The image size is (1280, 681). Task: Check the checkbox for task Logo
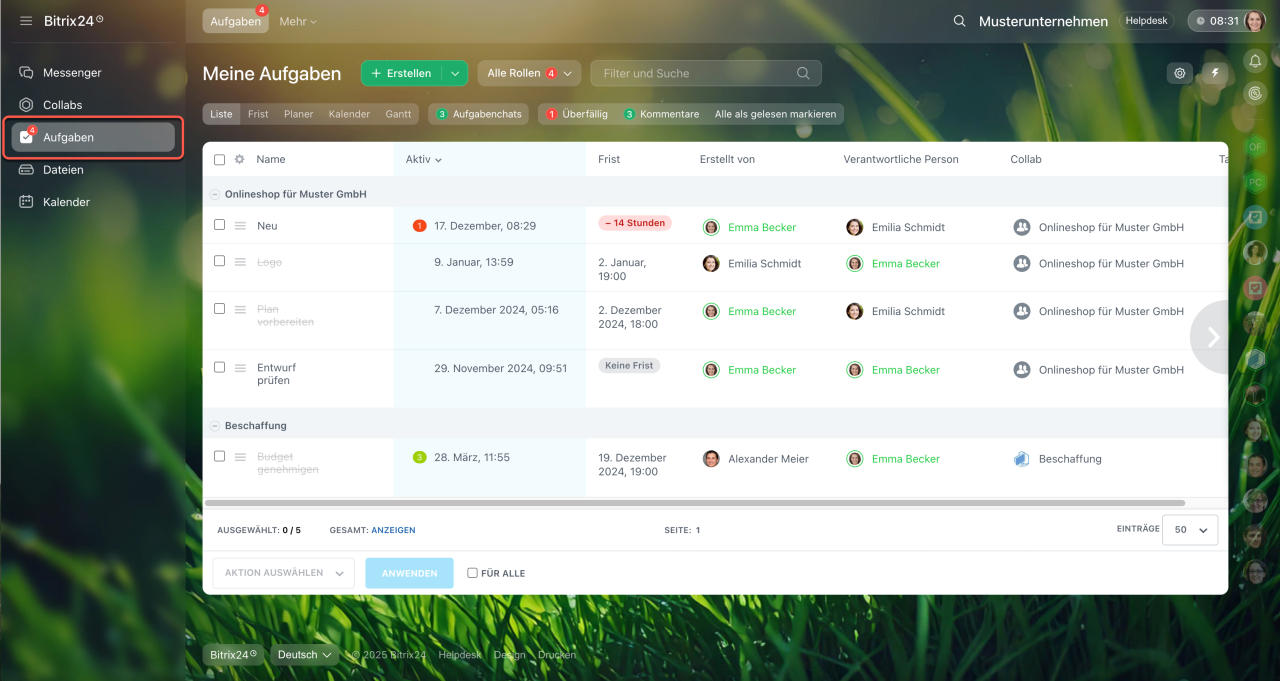(x=220, y=261)
